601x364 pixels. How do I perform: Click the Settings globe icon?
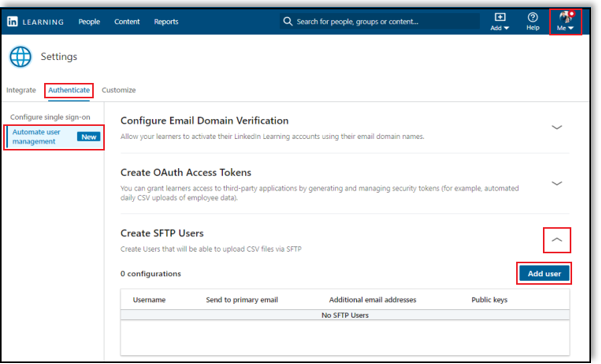point(21,57)
